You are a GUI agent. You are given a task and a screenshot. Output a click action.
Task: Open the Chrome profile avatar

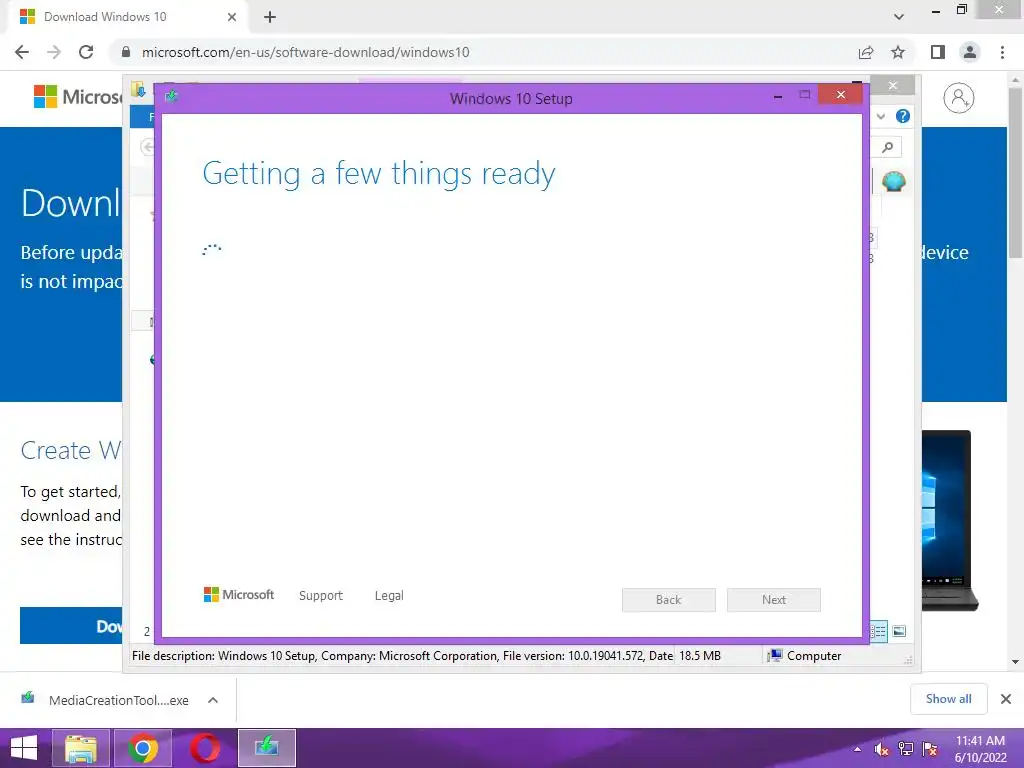coord(970,52)
